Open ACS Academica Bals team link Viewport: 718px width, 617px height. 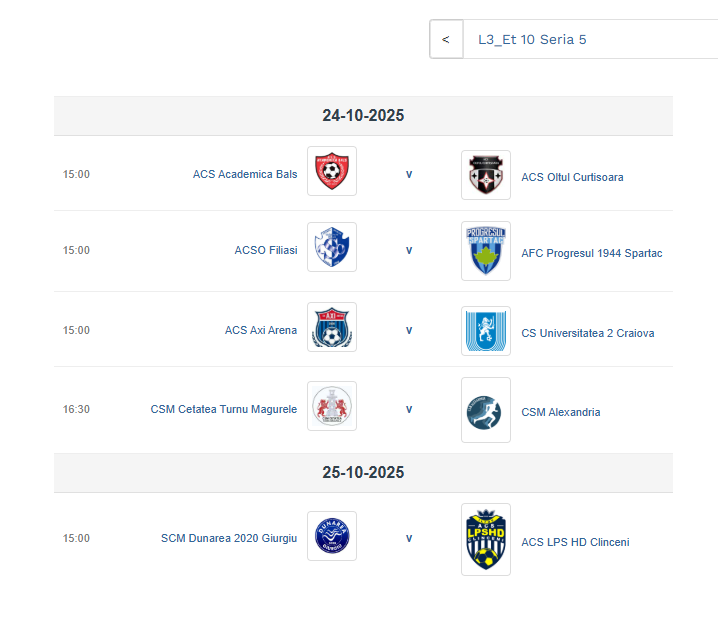(245, 174)
